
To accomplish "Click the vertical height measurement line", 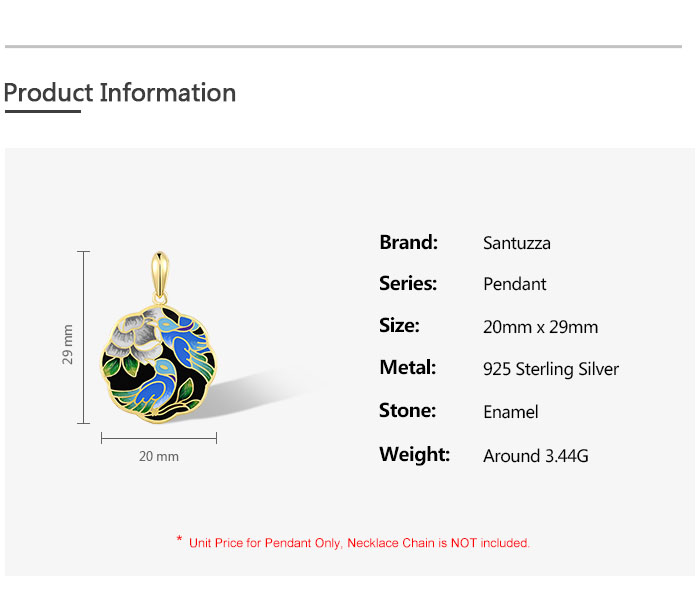I will point(83,337).
